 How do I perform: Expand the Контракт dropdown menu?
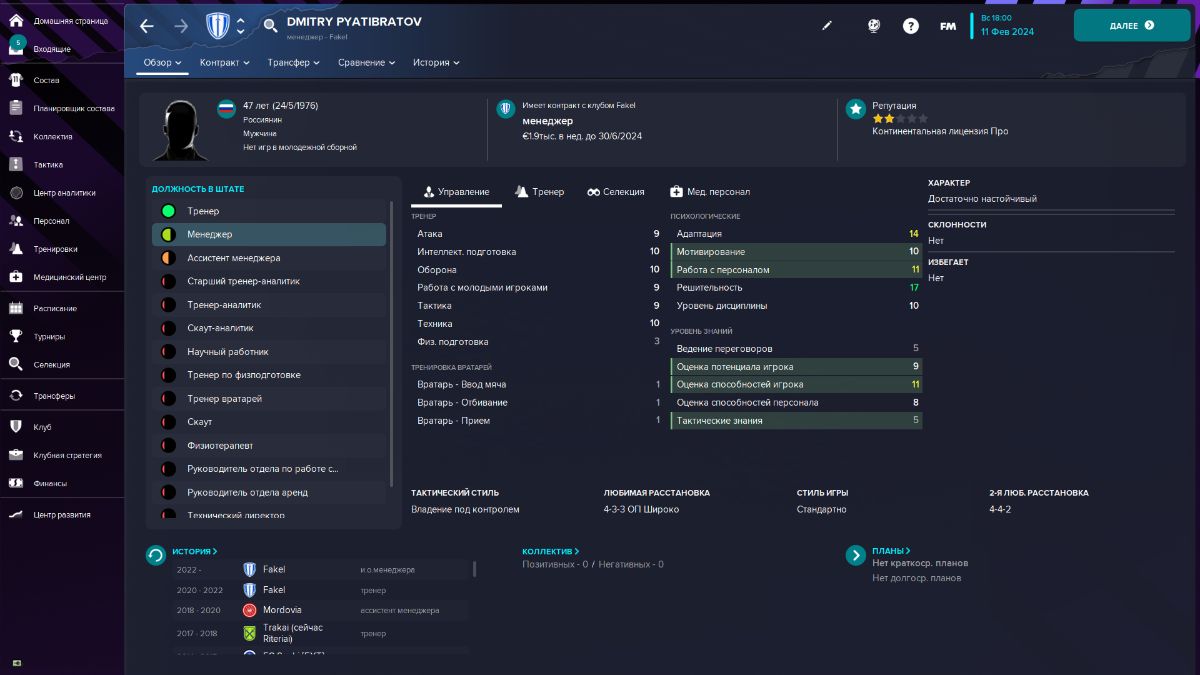click(225, 62)
